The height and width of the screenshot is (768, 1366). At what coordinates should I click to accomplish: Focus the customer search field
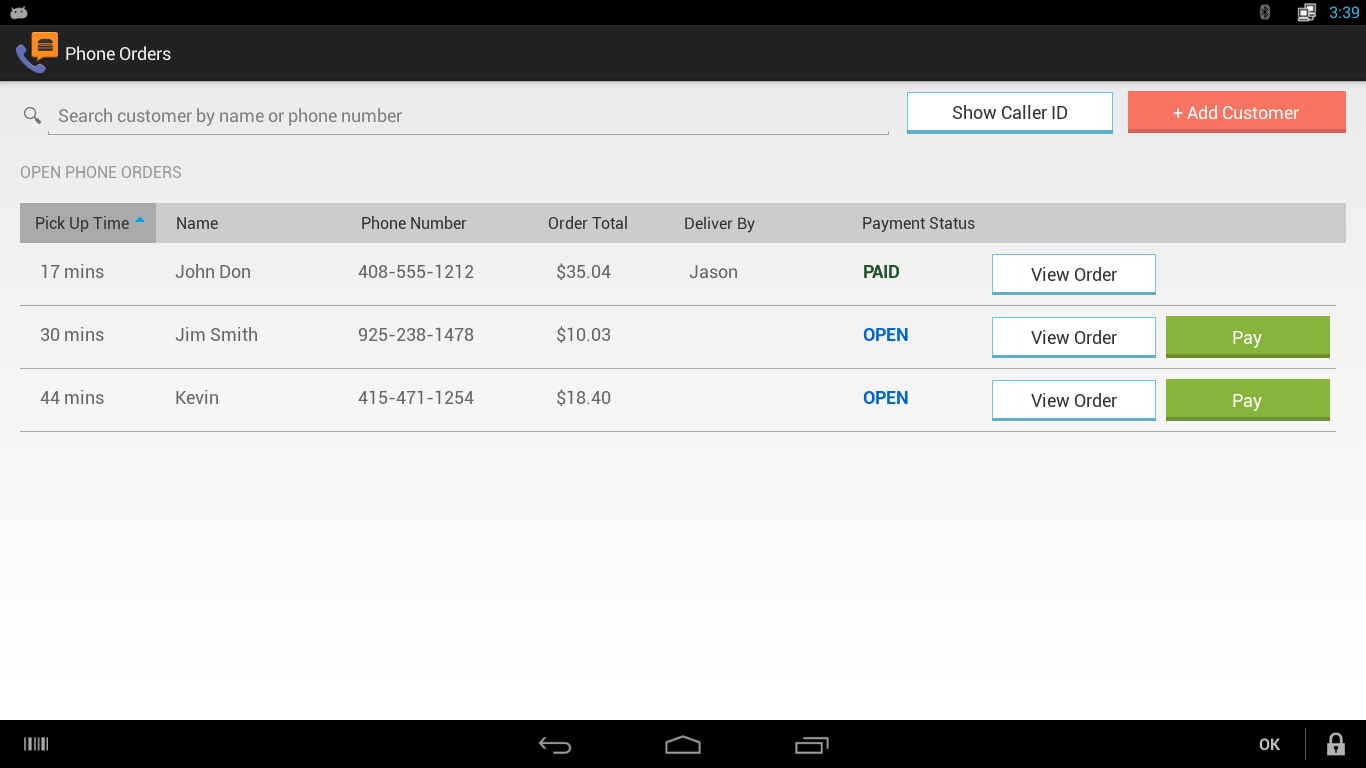click(468, 116)
